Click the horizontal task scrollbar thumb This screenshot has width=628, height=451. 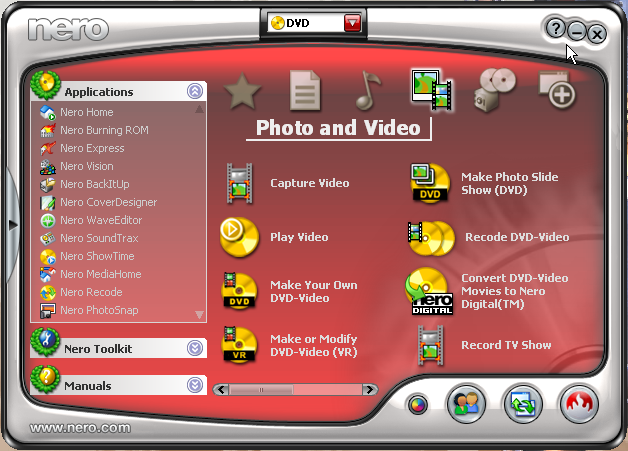coord(261,389)
